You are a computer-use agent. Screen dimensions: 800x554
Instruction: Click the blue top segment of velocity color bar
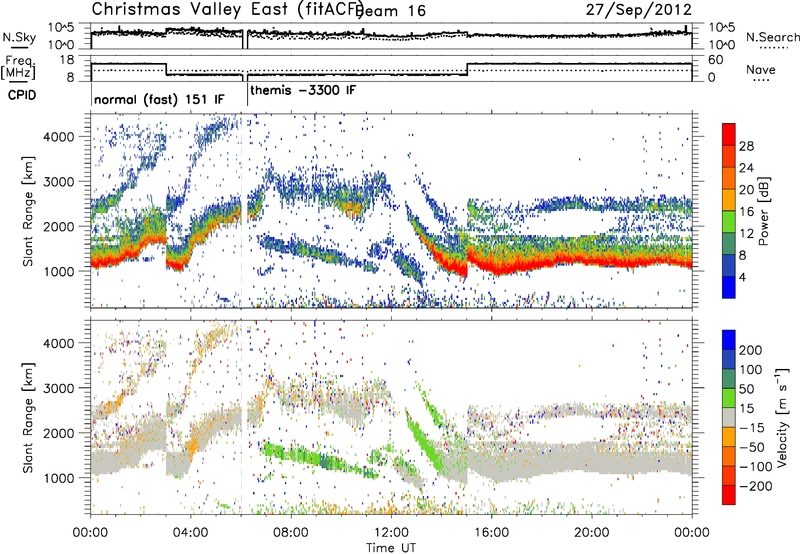729,340
